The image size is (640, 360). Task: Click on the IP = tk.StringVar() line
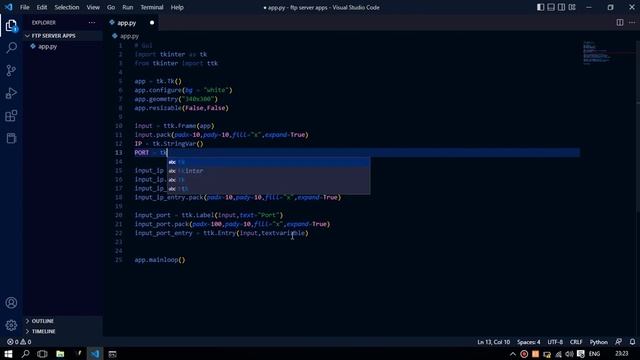(169, 144)
